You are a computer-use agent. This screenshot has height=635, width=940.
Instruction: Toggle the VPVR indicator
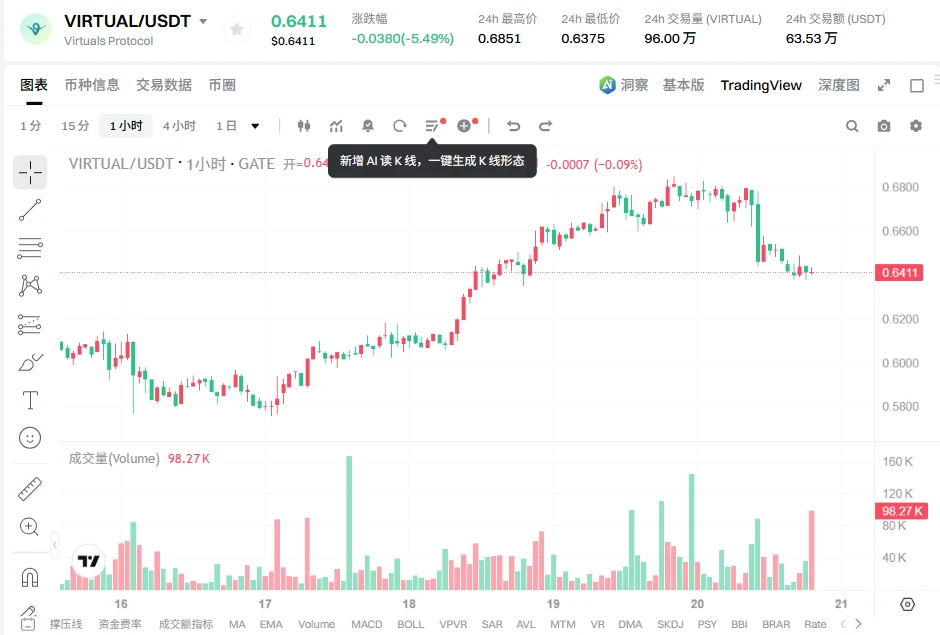coord(453,624)
